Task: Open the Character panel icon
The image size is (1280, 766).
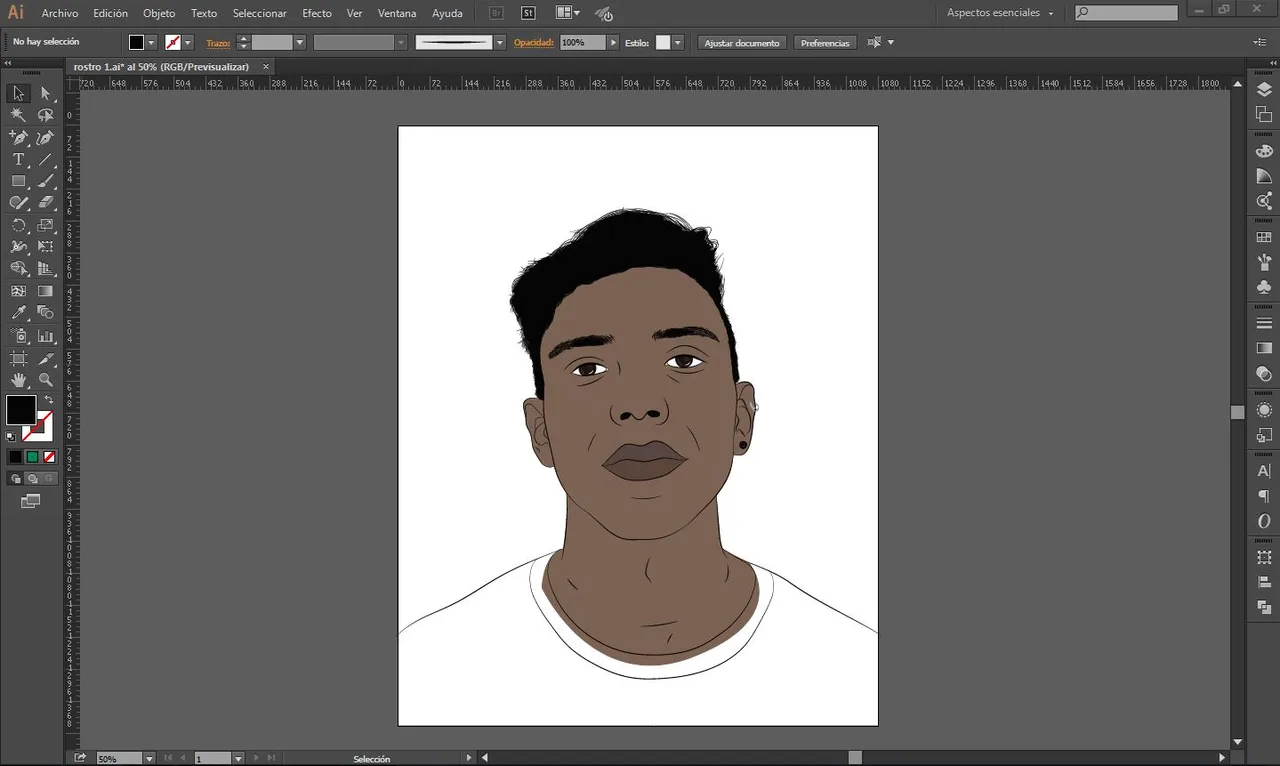Action: pos(1264,471)
